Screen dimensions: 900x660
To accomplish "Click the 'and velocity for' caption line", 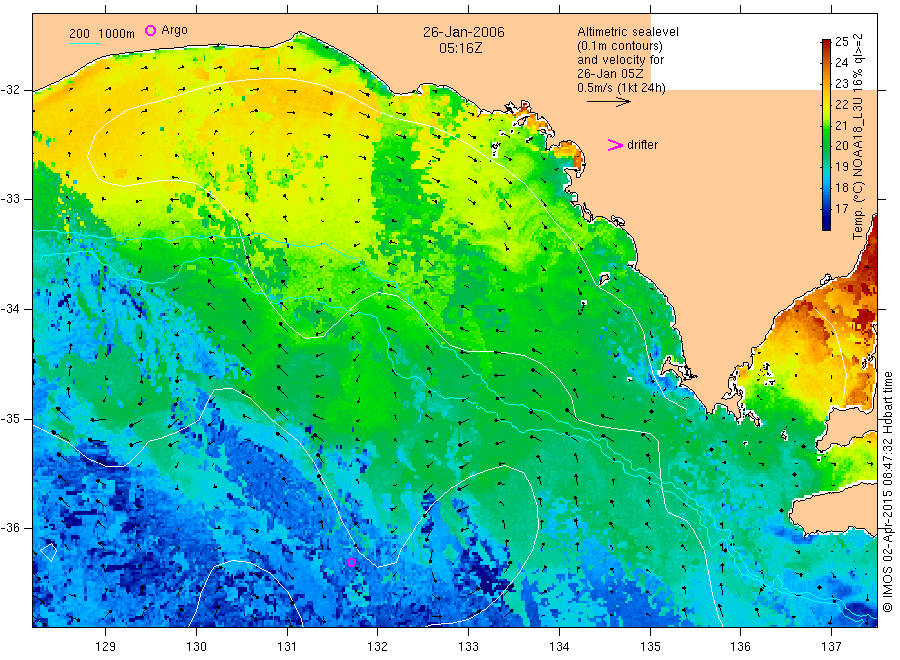I will tap(620, 60).
